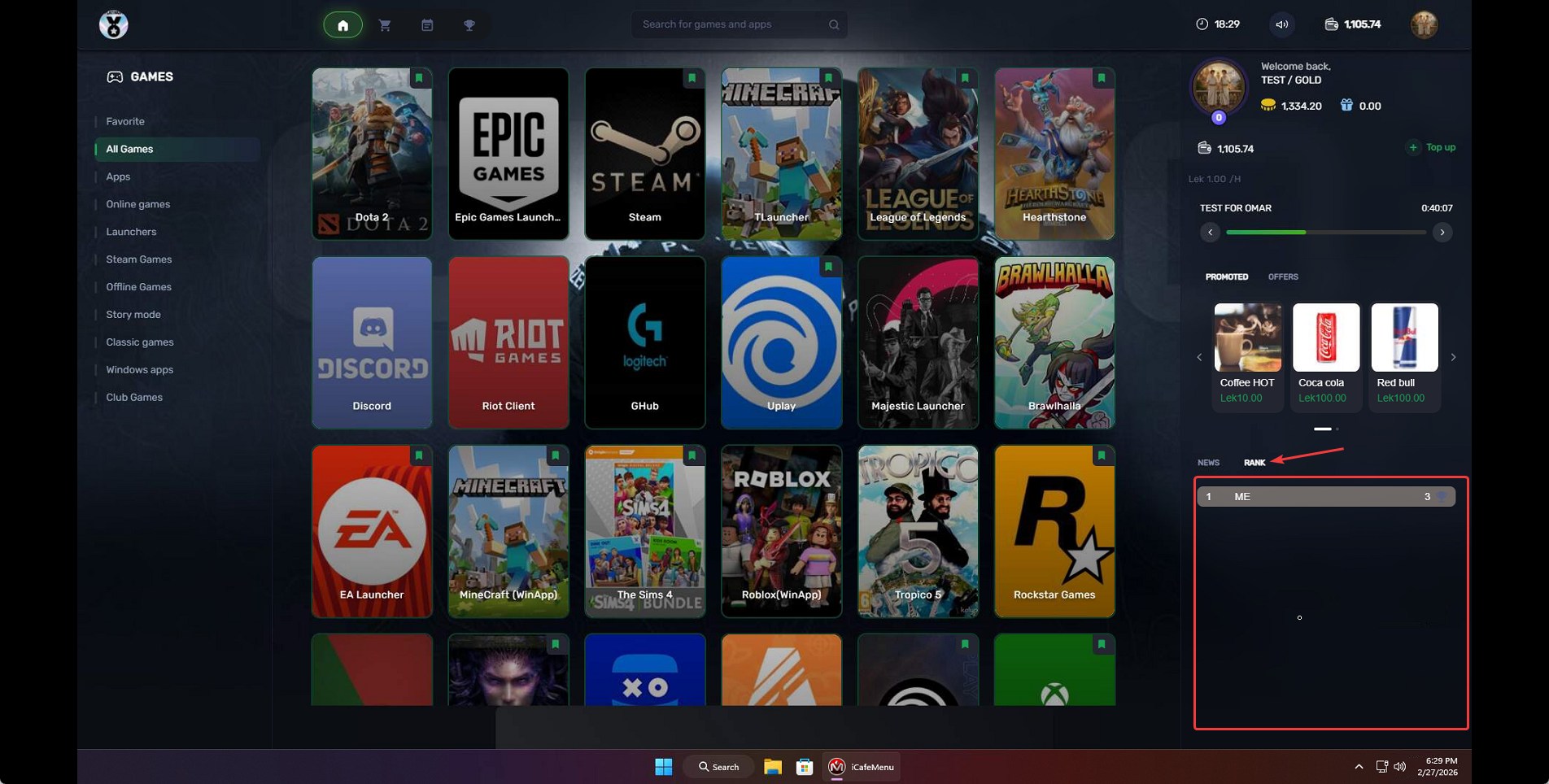The width and height of the screenshot is (1549, 784).
Task: Select Coca cola product thumbnail
Action: (x=1326, y=338)
